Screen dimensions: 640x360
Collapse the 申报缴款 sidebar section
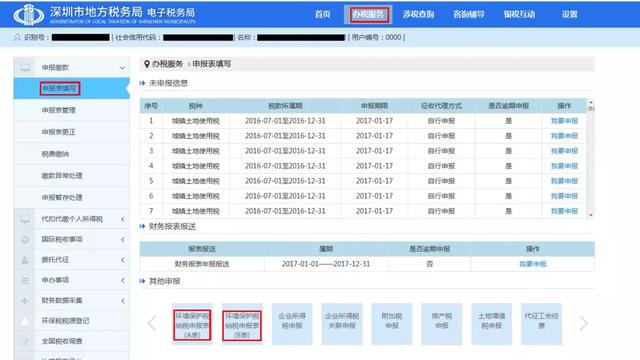tap(122, 68)
